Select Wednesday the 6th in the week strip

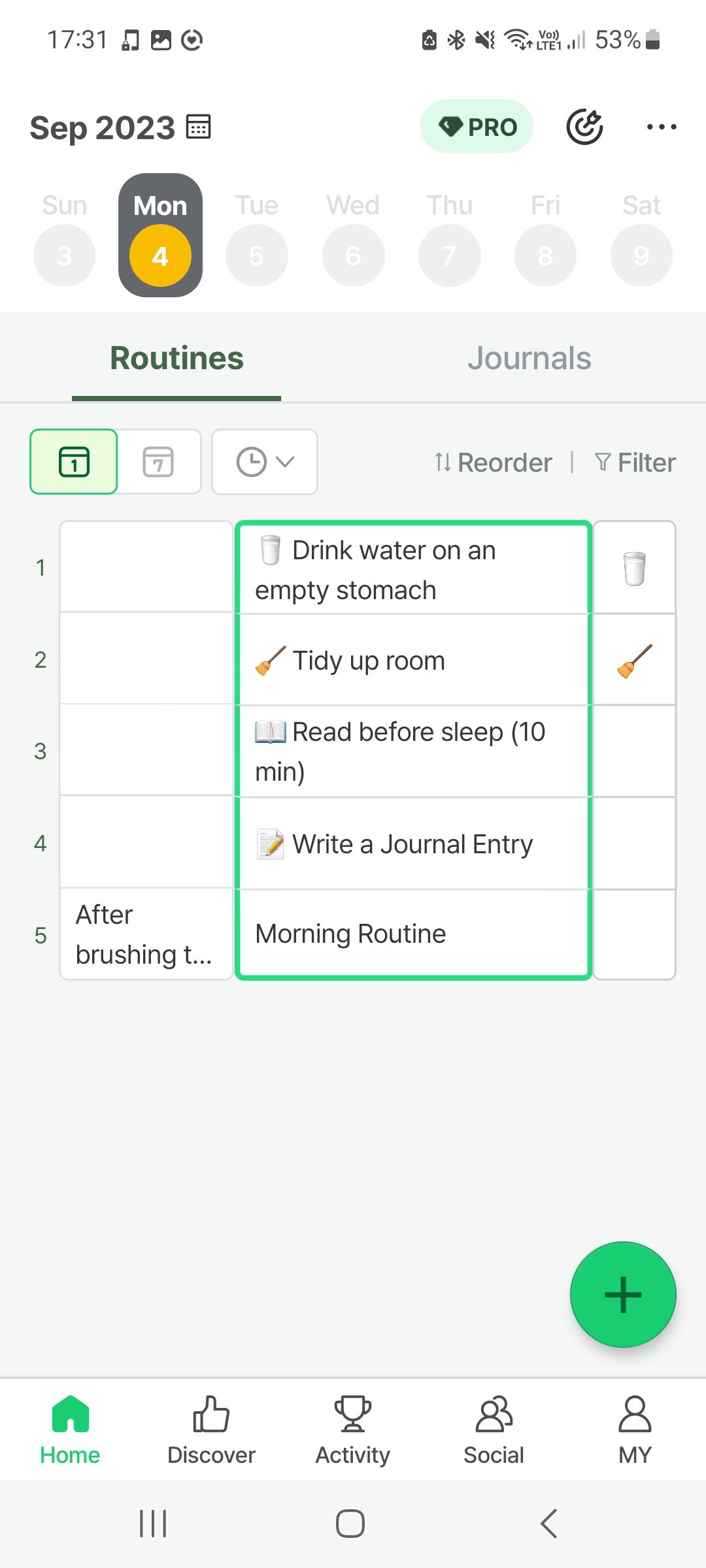tap(353, 255)
